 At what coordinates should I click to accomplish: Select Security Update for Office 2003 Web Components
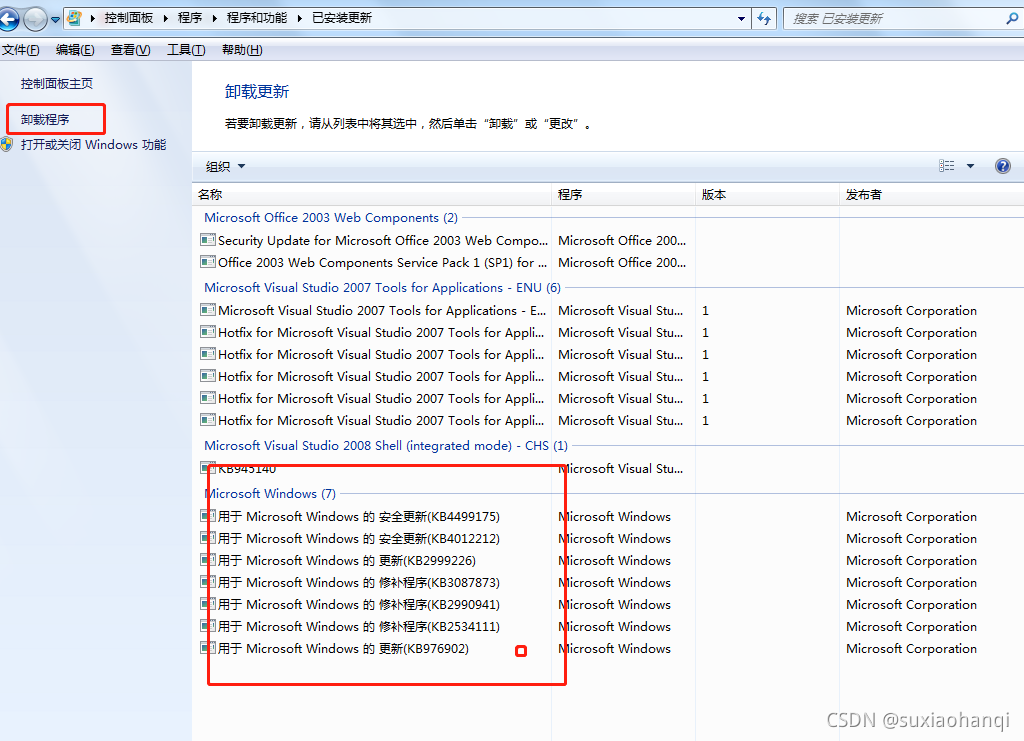[x=383, y=240]
